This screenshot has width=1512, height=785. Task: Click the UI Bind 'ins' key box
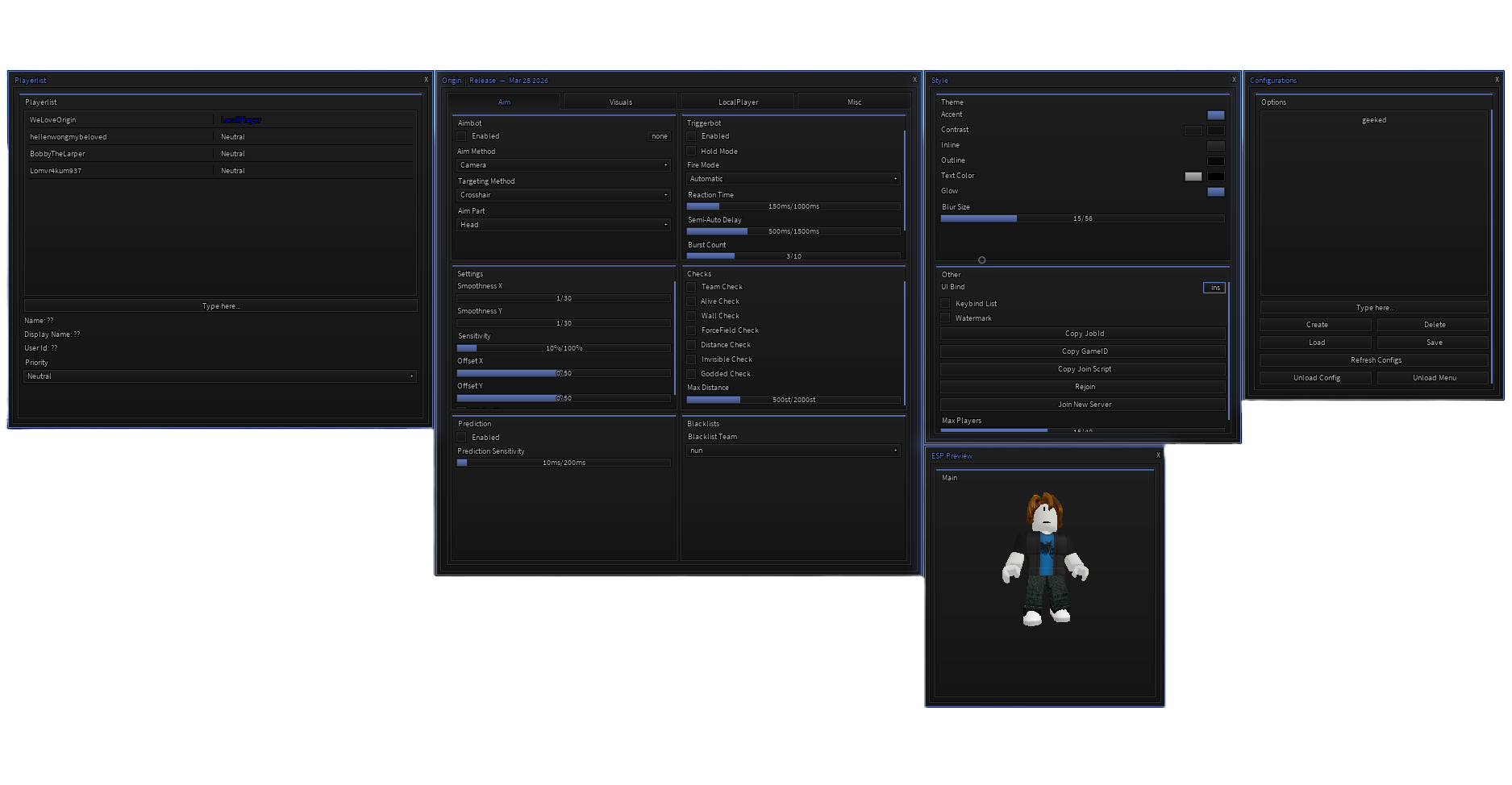[x=1214, y=288]
